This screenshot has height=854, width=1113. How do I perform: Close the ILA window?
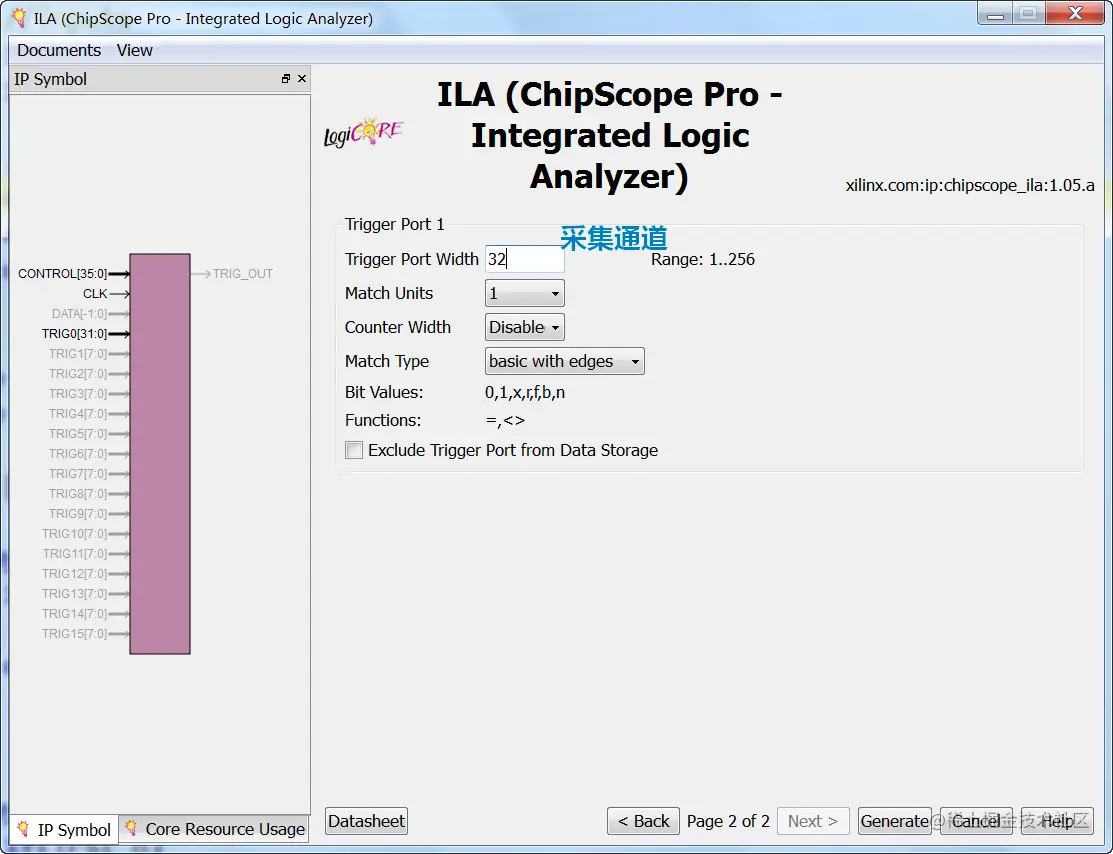(x=1075, y=13)
